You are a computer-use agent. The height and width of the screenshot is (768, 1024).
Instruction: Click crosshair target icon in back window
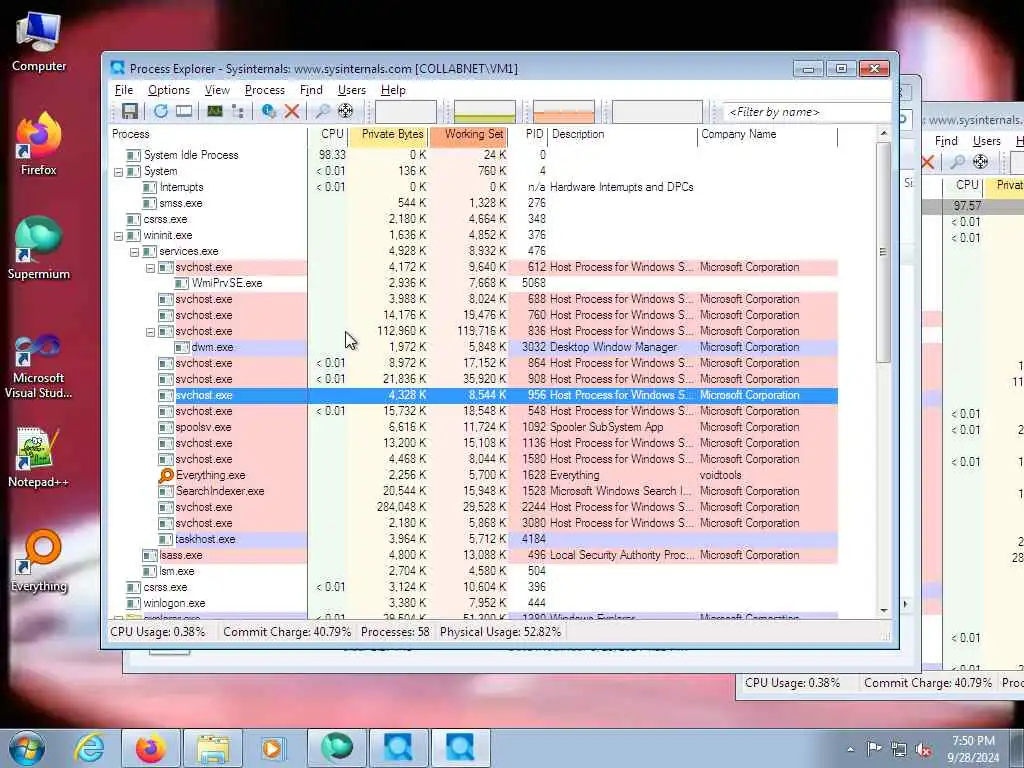[981, 162]
